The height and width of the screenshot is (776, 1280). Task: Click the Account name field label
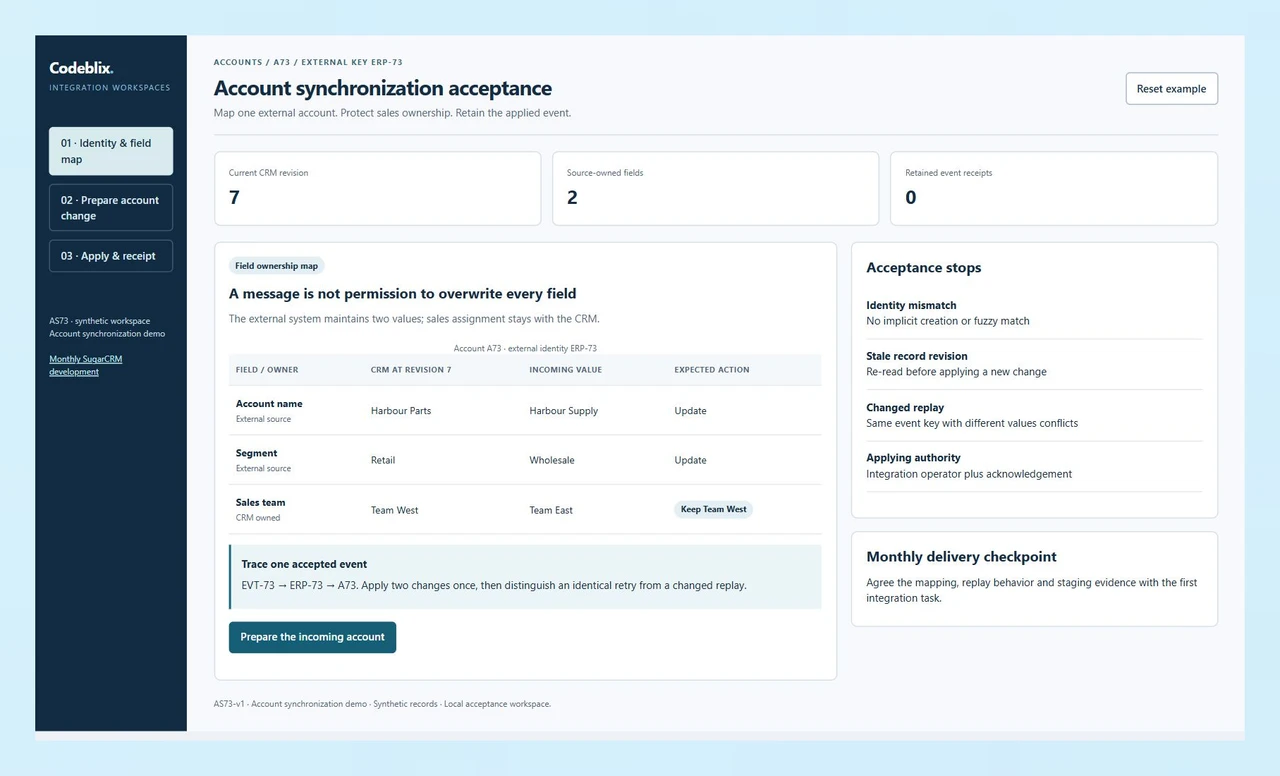coord(269,404)
